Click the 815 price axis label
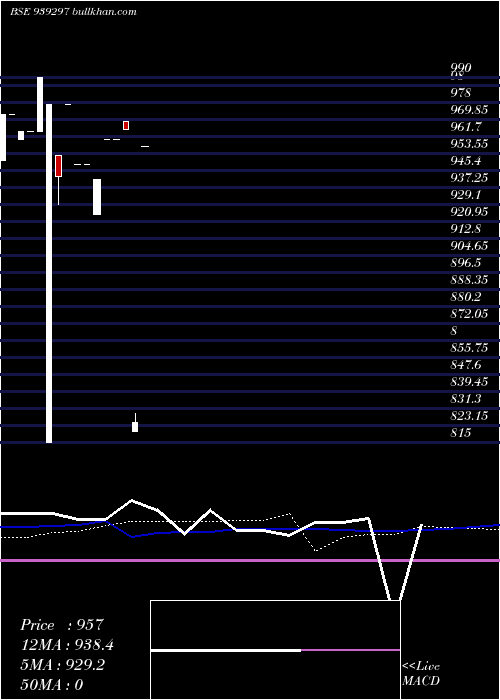Image resolution: width=500 pixels, height=700 pixels. pyautogui.click(x=461, y=432)
